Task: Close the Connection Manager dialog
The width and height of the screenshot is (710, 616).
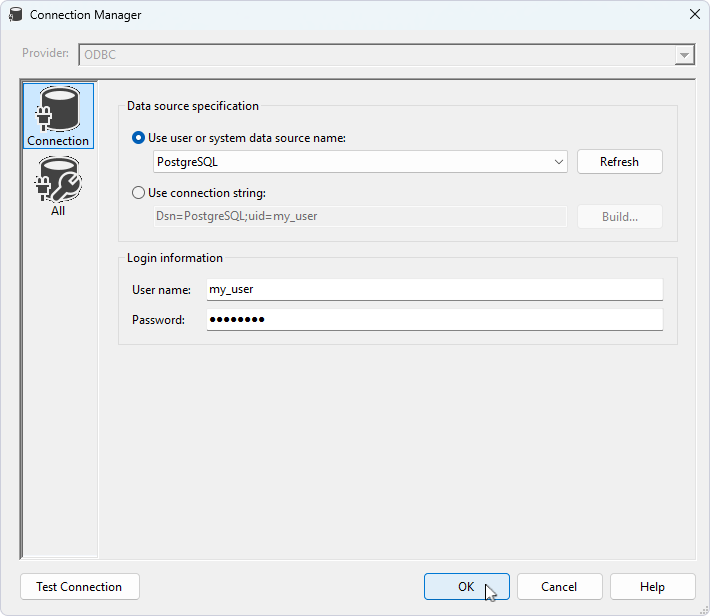Action: coord(694,14)
